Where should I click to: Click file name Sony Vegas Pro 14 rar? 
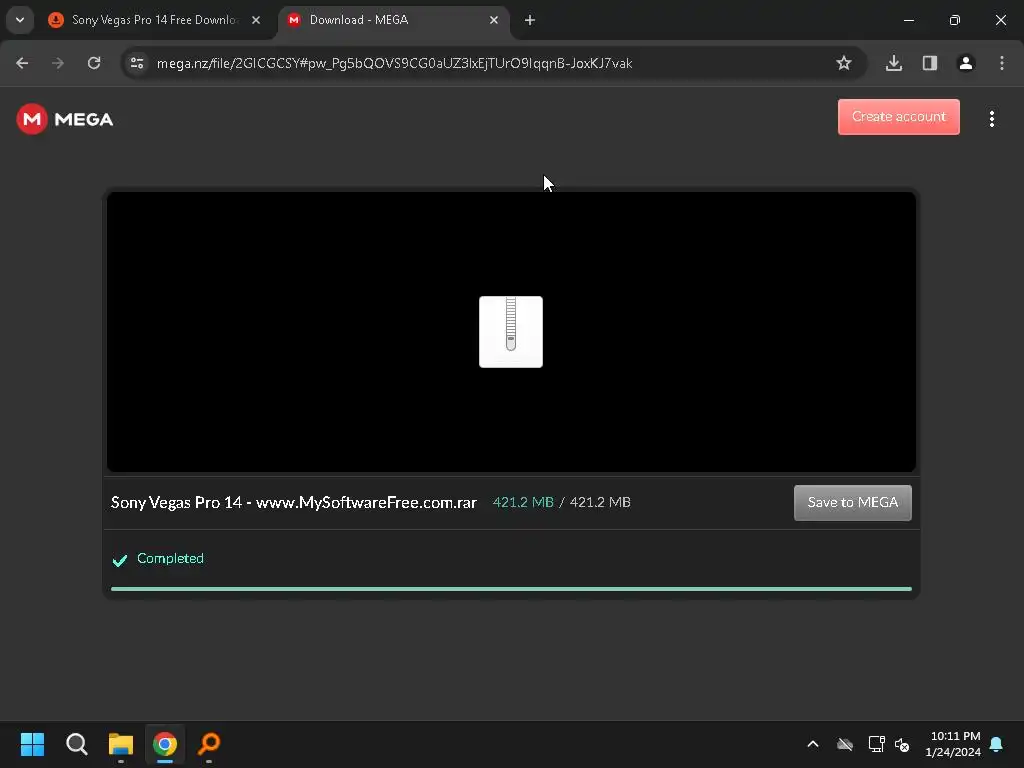293,502
